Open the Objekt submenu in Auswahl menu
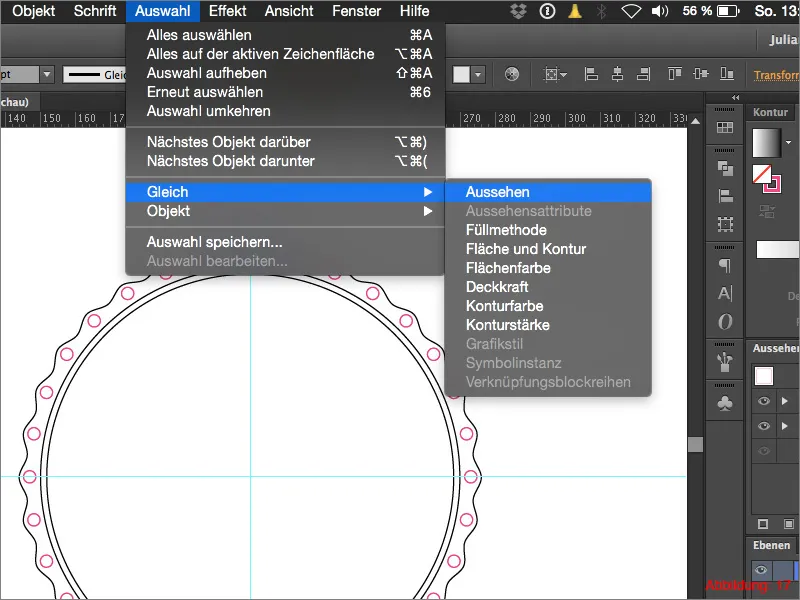 click(x=285, y=211)
